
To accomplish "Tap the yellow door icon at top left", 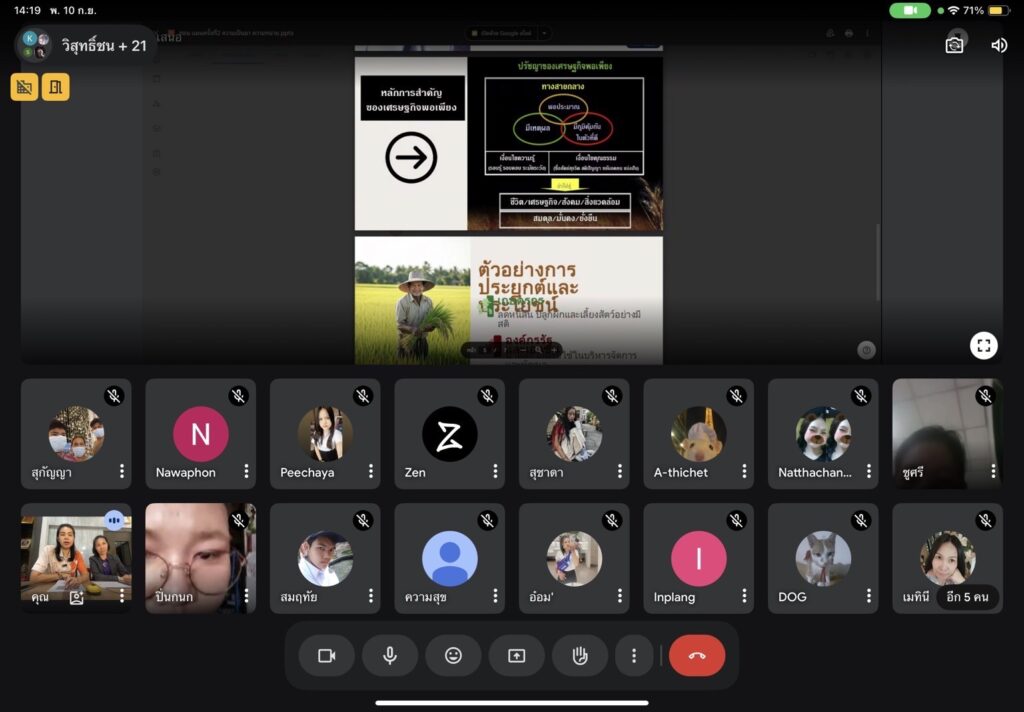I will 56,87.
